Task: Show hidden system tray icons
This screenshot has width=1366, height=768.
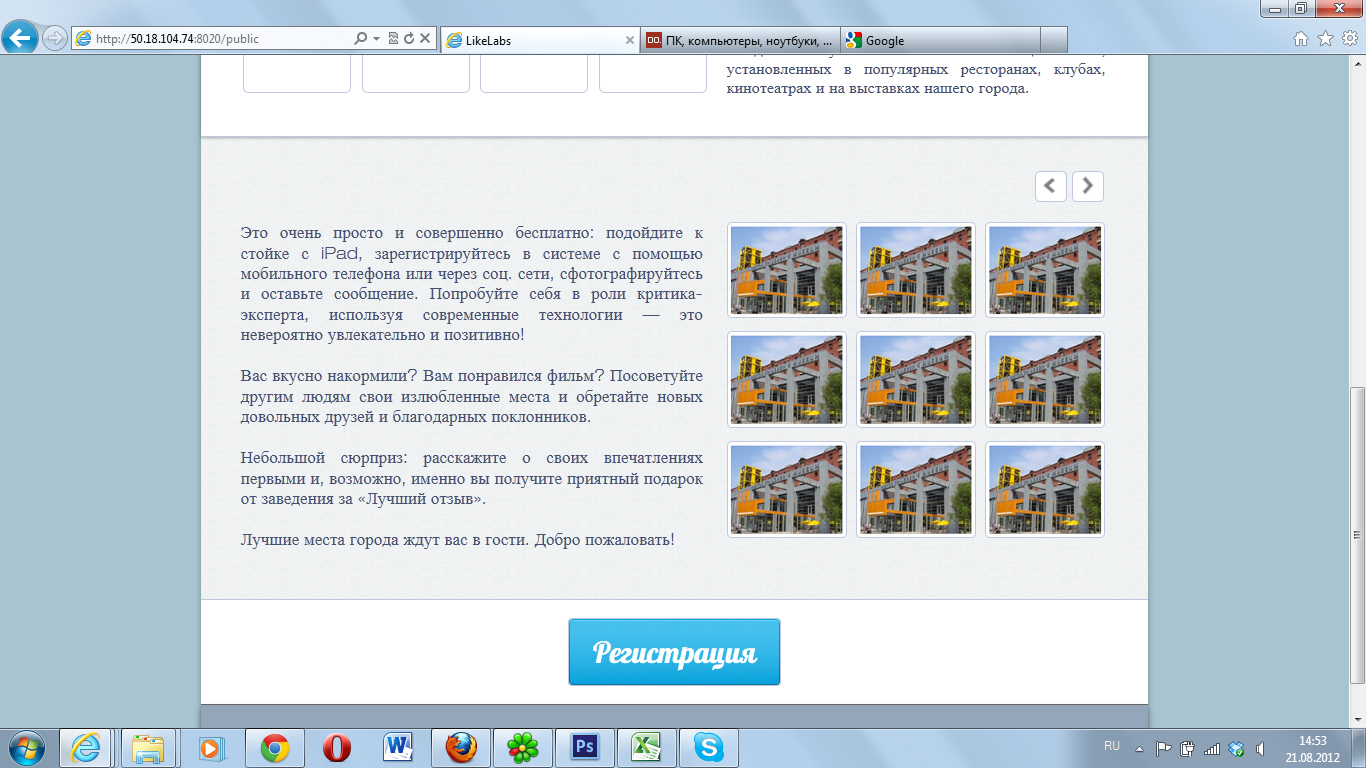Action: point(1139,748)
